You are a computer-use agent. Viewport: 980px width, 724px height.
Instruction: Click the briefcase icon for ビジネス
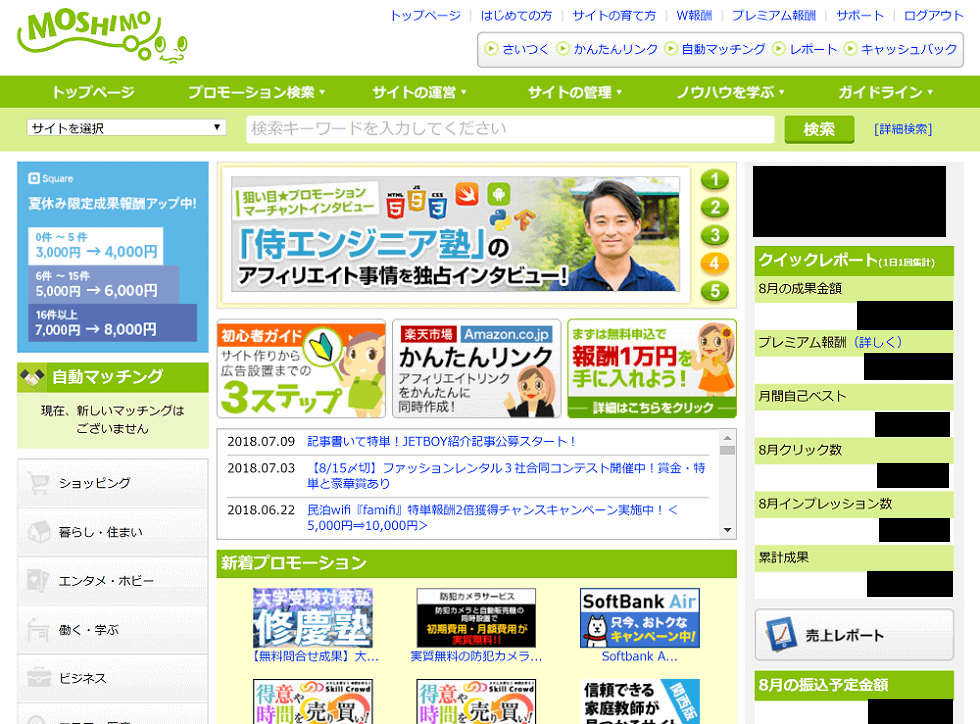pos(38,678)
